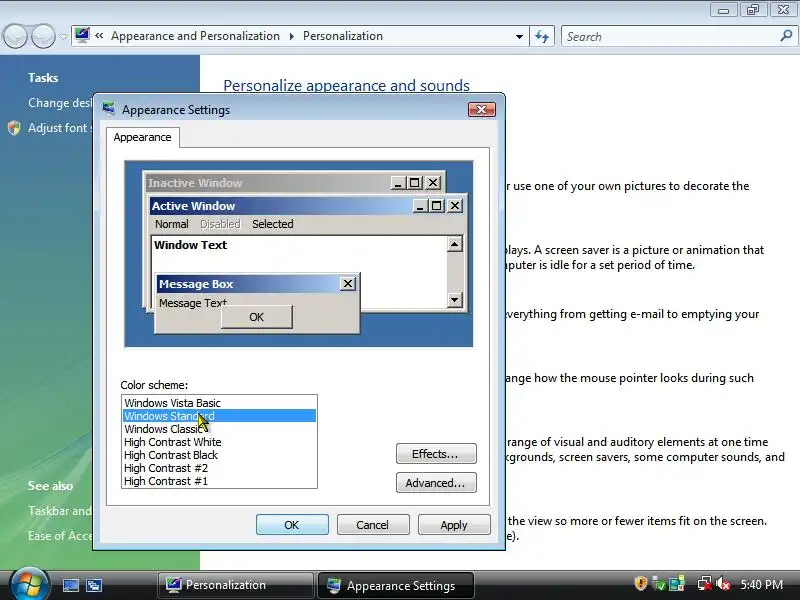Click the Forward navigation arrow in Personalization window
The height and width of the screenshot is (600, 800).
point(43,37)
